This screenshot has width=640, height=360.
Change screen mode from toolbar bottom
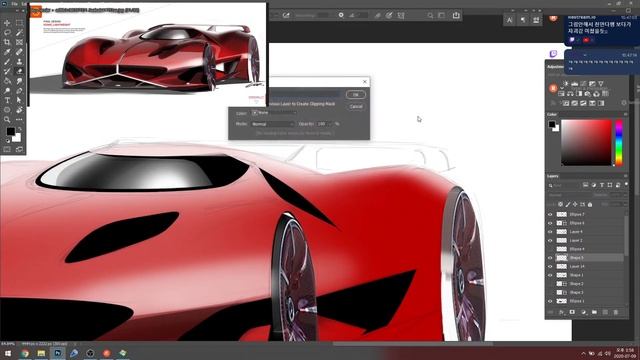click(19, 149)
